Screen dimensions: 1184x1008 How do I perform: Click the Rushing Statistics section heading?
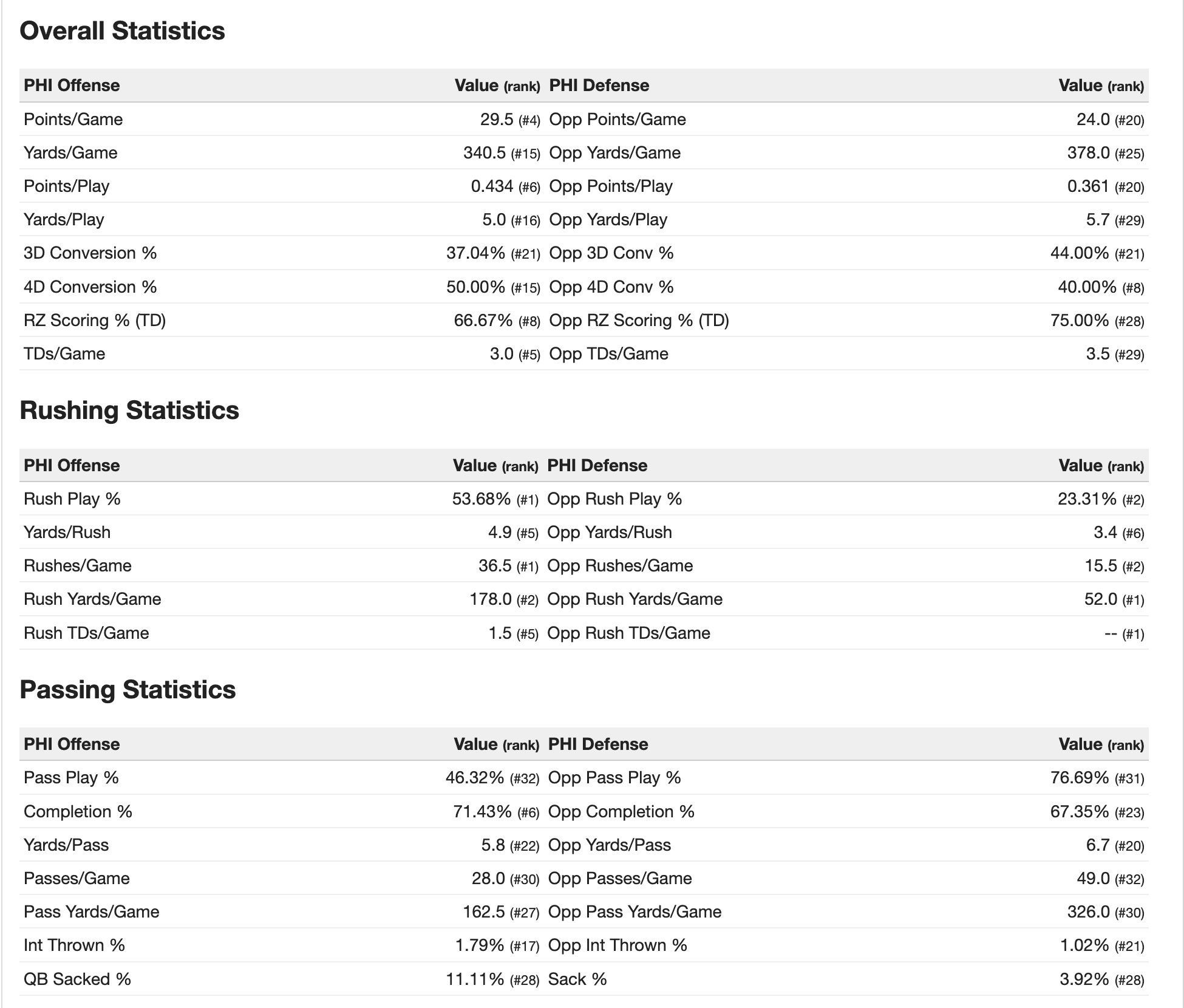tap(129, 410)
